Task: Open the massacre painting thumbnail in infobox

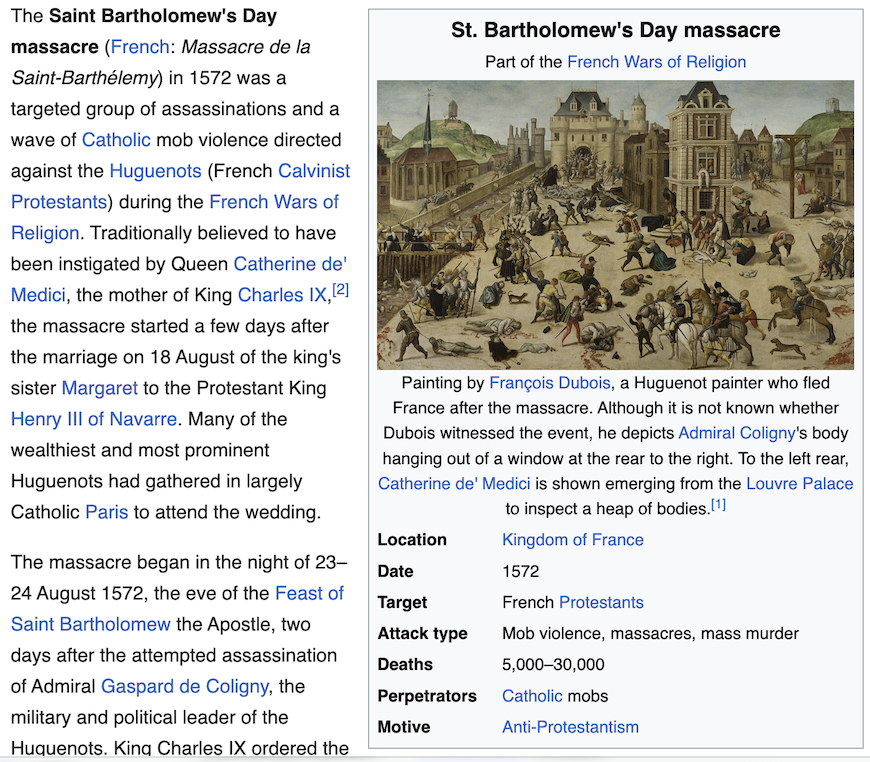Action: click(x=615, y=225)
